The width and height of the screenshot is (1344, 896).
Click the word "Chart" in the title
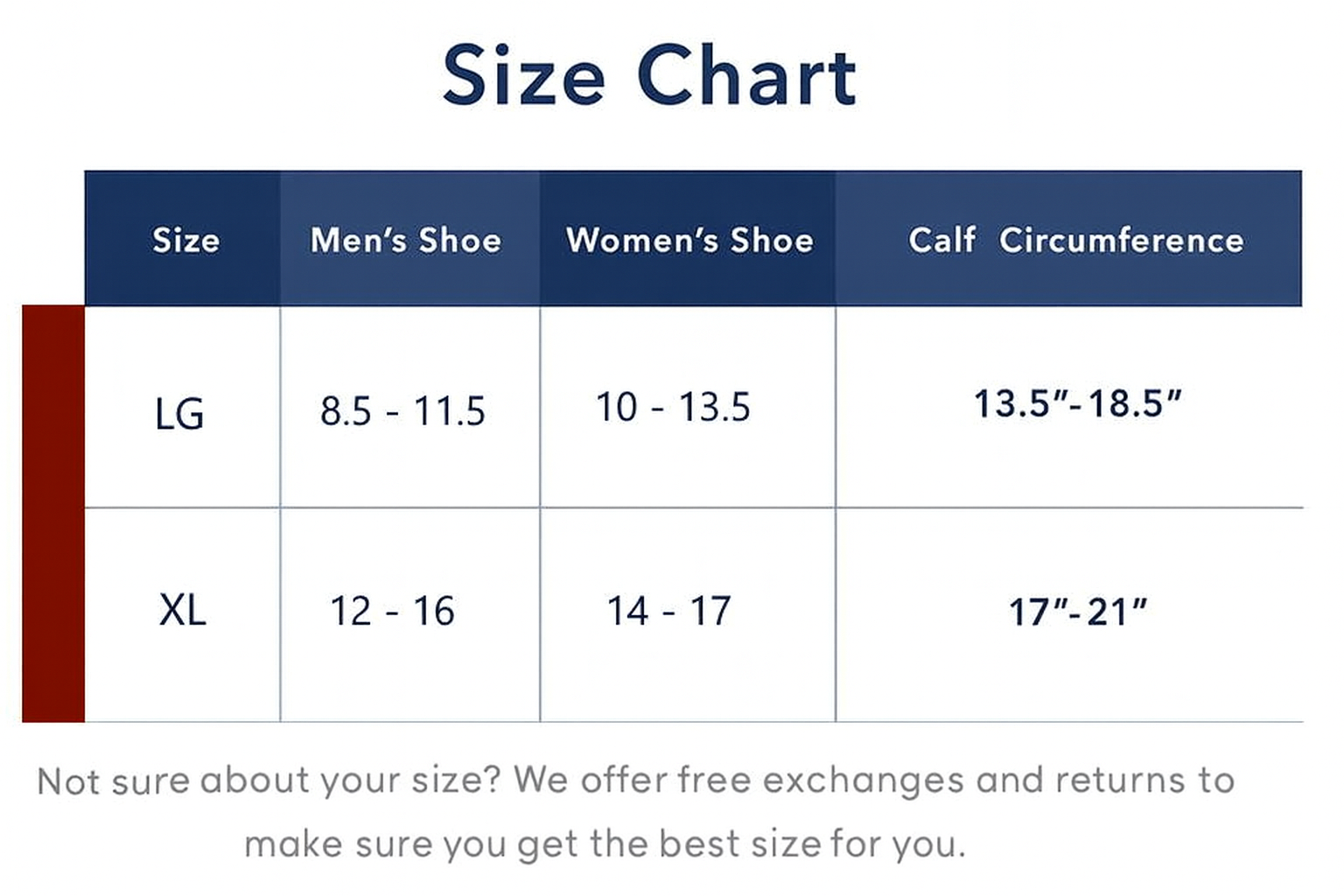[x=746, y=76]
